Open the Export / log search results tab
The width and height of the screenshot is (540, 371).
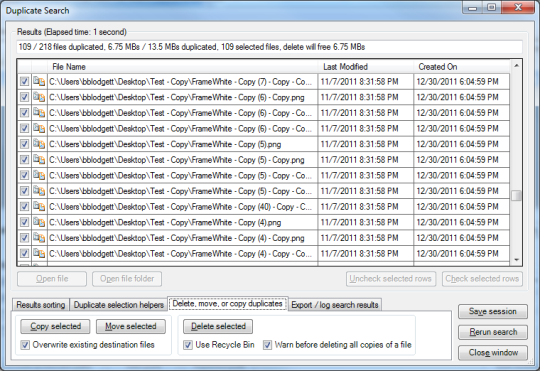click(x=335, y=305)
